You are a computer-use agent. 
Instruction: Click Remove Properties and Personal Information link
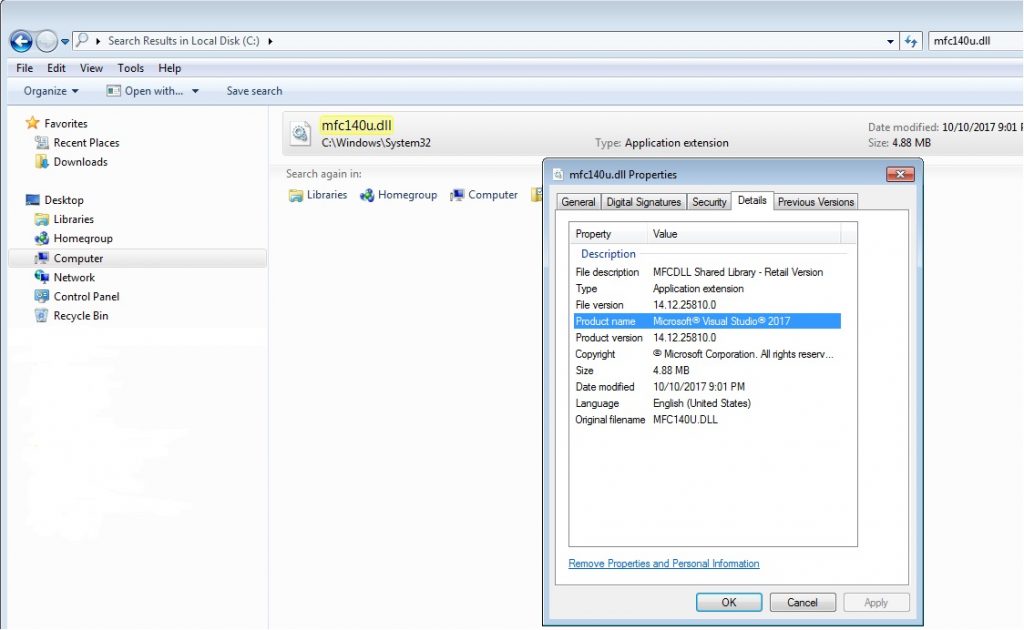[664, 563]
